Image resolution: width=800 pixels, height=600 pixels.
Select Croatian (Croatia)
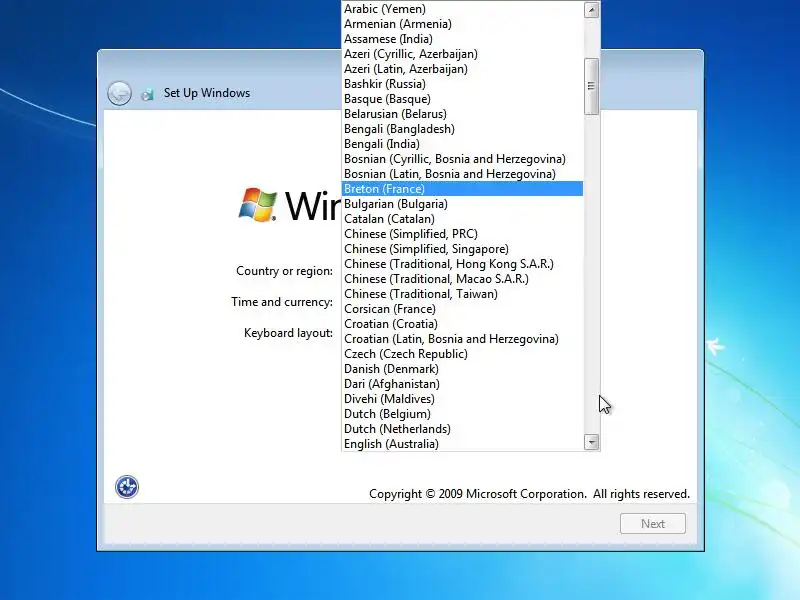(x=462, y=324)
